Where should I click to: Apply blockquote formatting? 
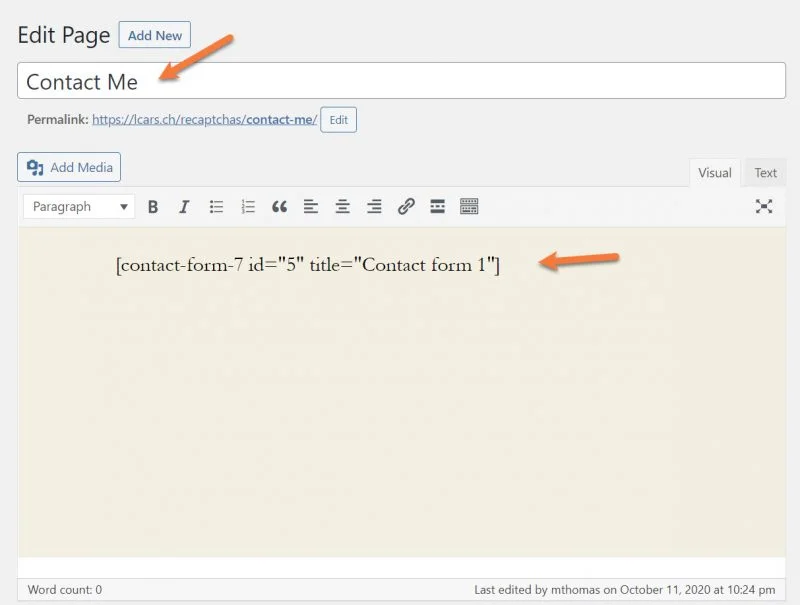[279, 207]
